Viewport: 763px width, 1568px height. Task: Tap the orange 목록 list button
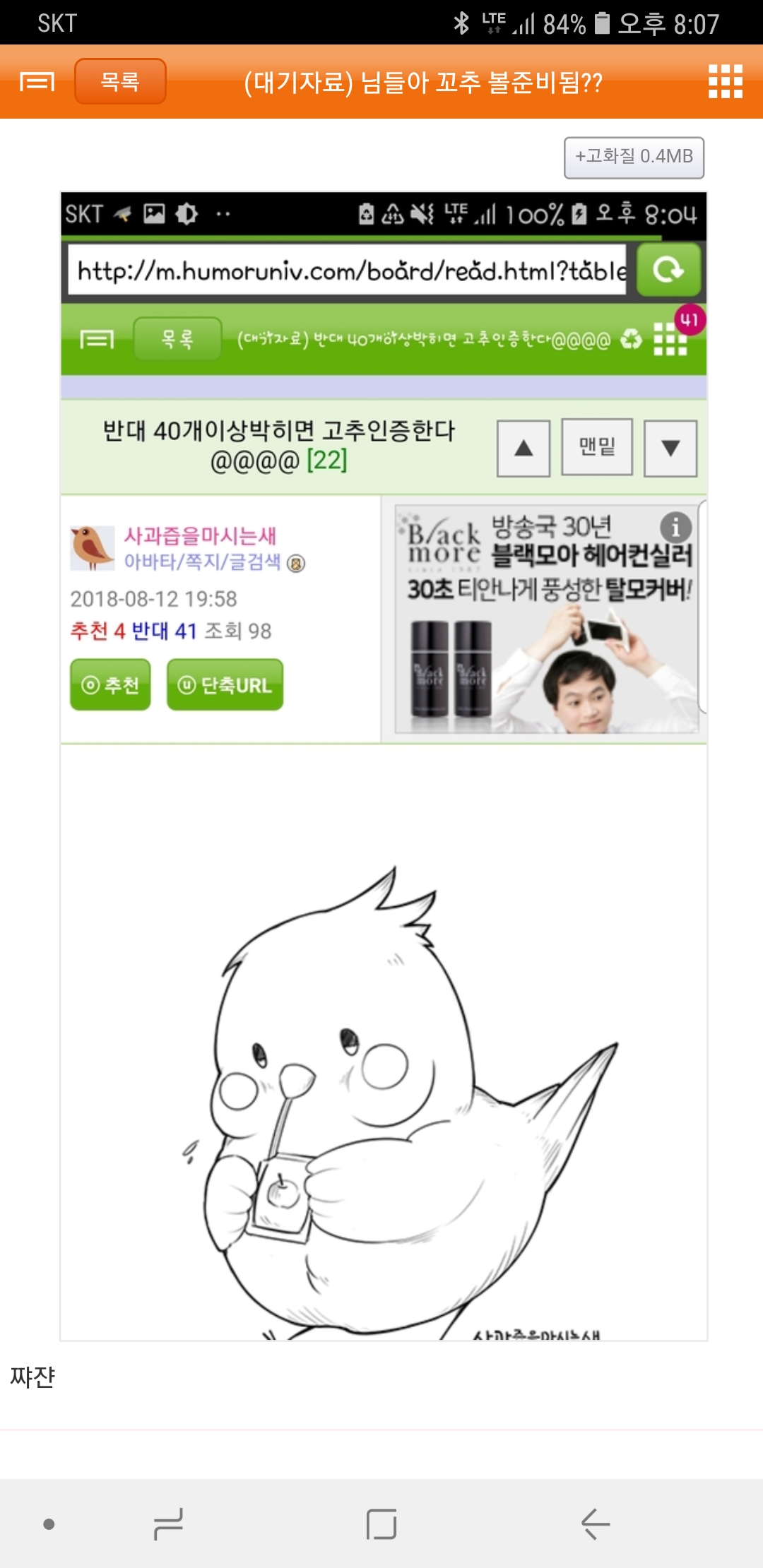120,81
